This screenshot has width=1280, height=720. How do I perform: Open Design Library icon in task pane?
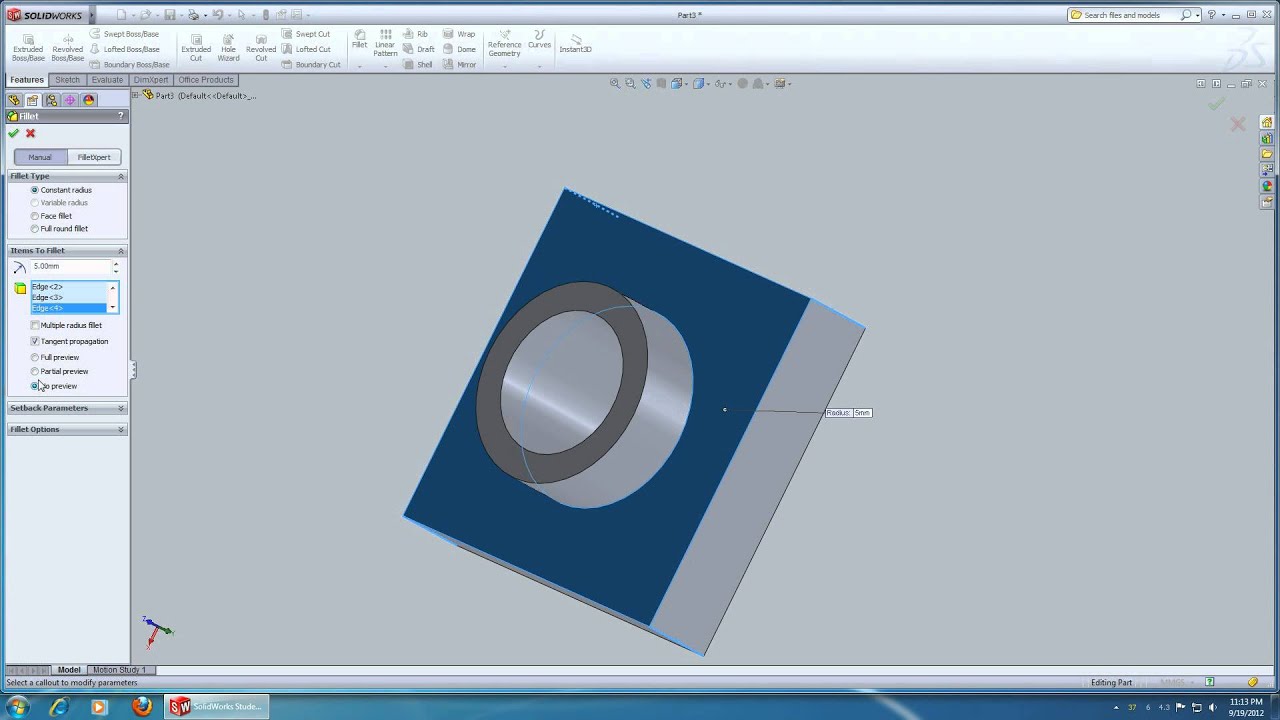tap(1267, 138)
